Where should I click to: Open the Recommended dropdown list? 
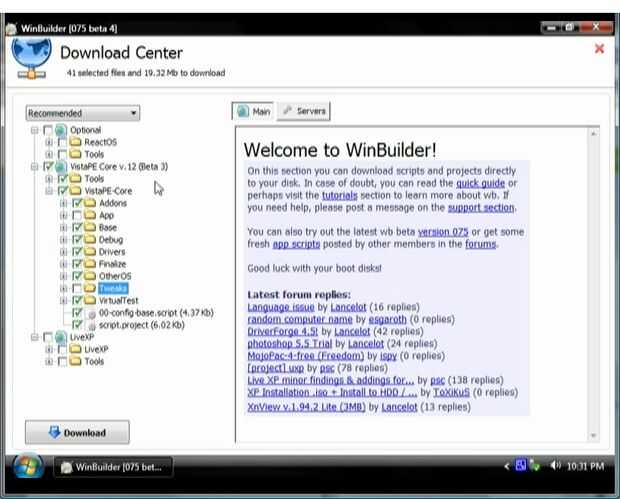click(x=83, y=113)
